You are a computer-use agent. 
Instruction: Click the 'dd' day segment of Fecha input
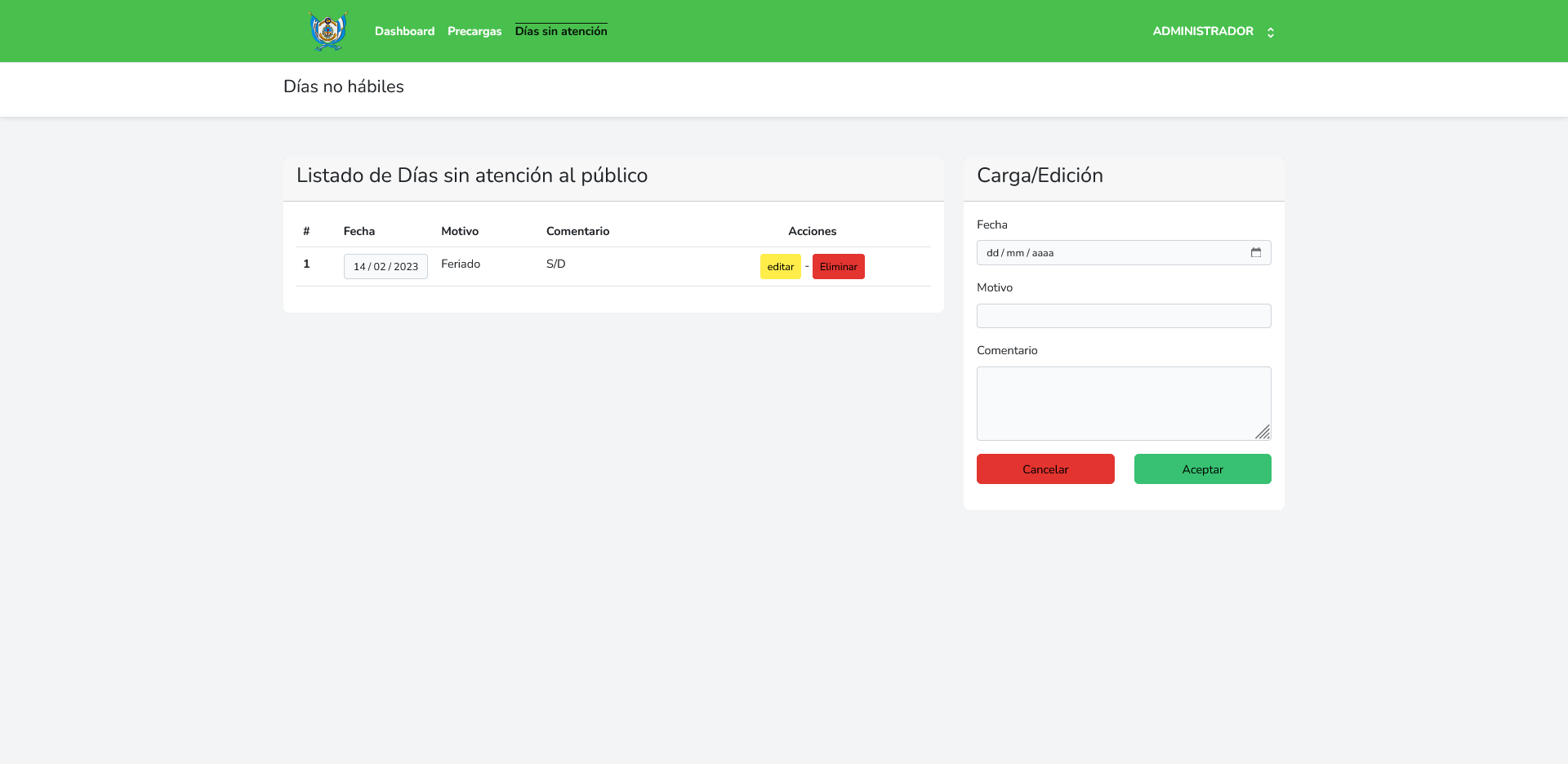pos(992,253)
